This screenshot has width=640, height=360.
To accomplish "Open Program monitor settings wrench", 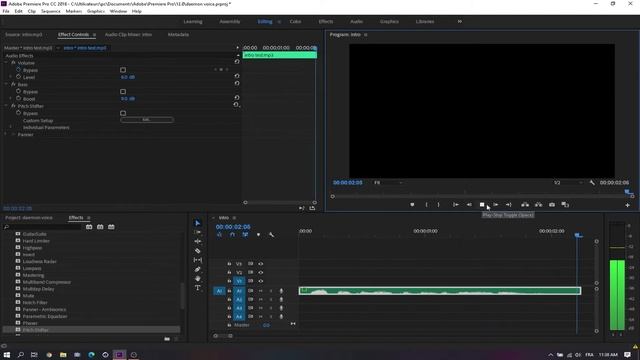I will pos(592,182).
